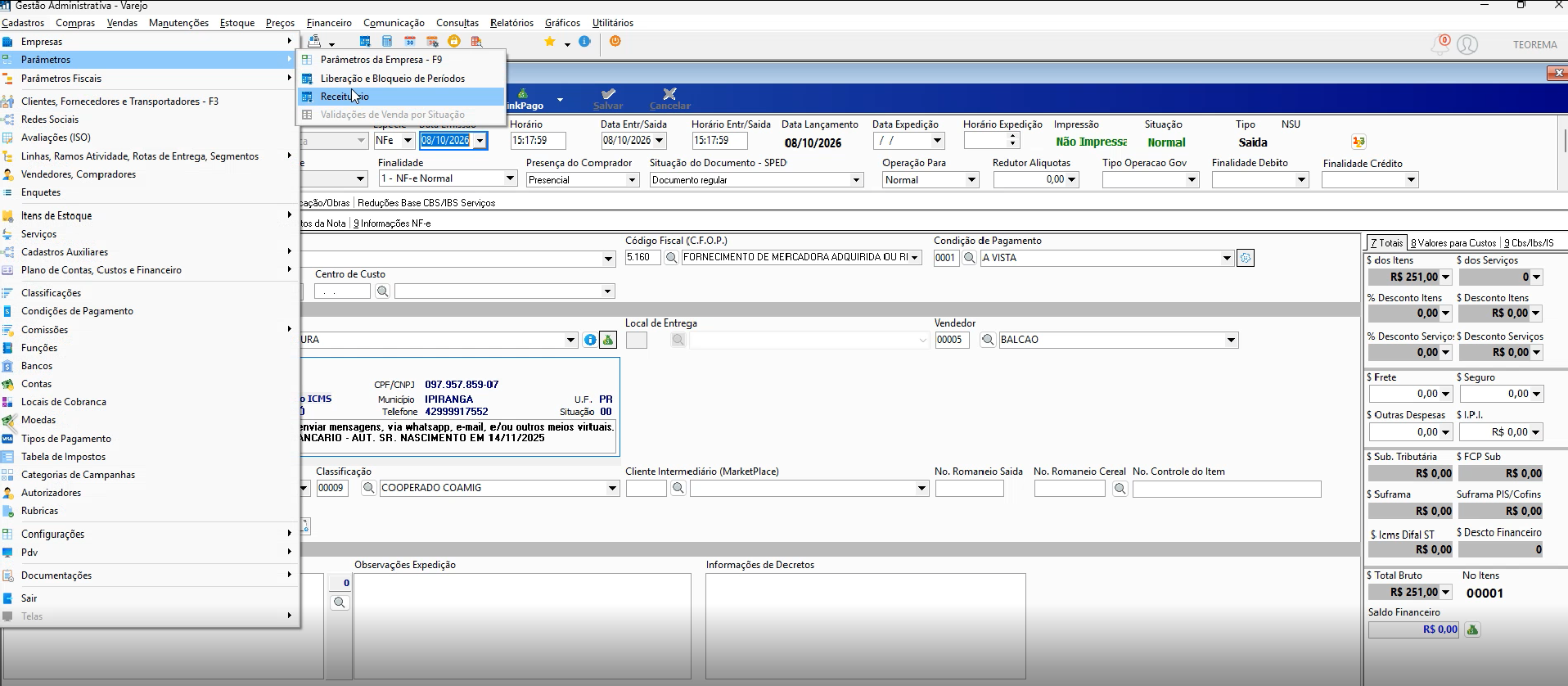1568x686 pixels.
Task: Click the Salvar button
Action: tap(608, 99)
